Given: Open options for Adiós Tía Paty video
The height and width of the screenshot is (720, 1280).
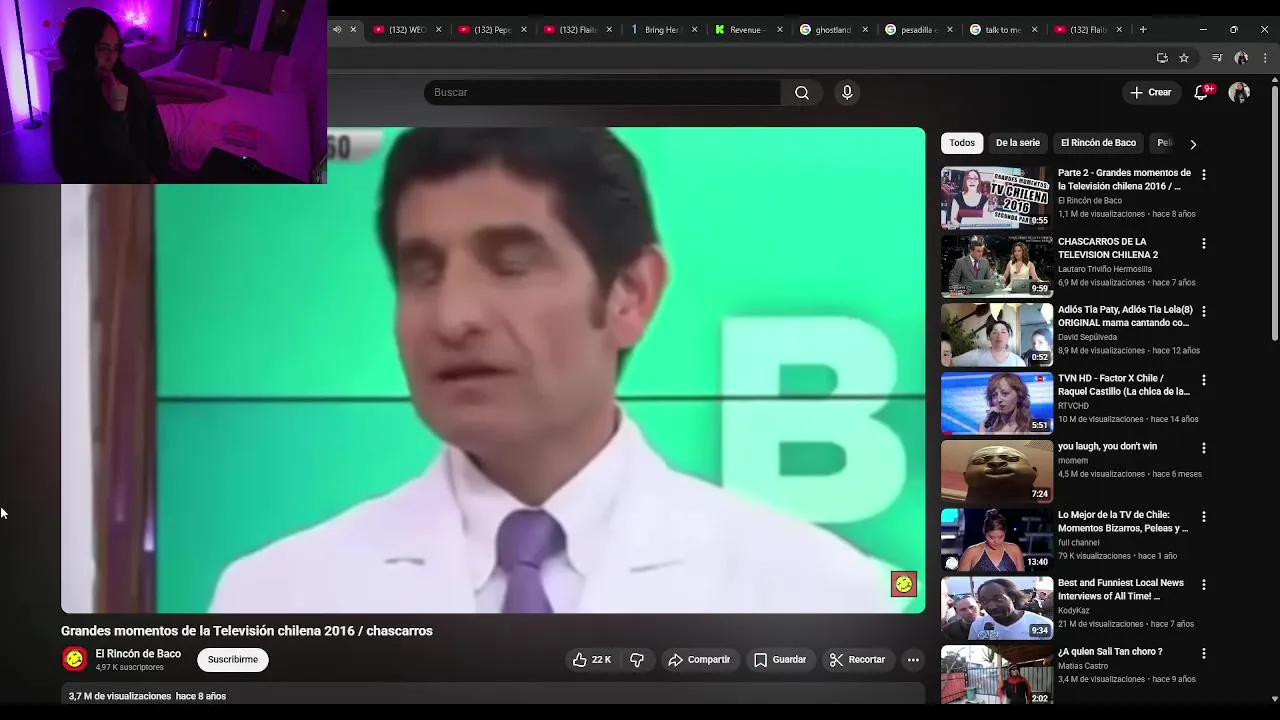Looking at the screenshot, I should (x=1204, y=311).
